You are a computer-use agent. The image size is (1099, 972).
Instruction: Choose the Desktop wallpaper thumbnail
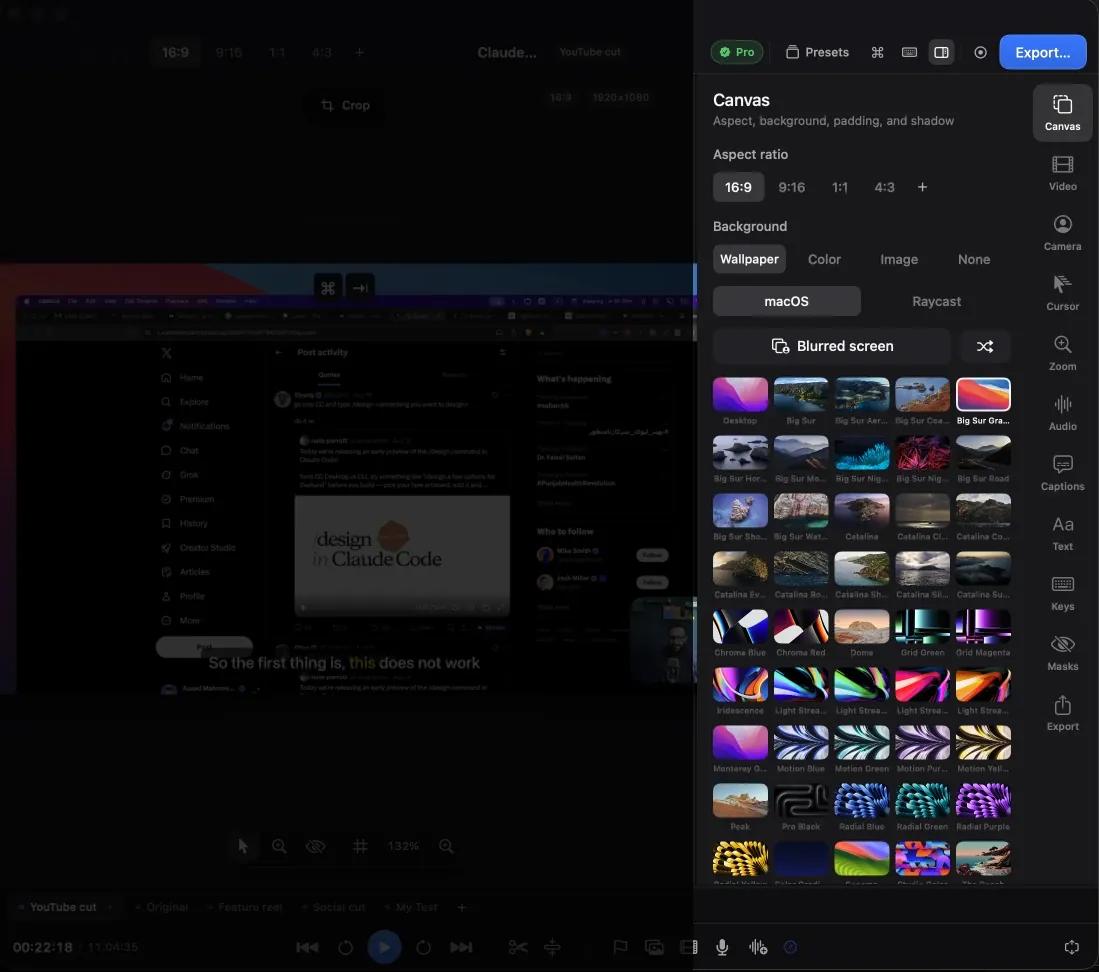[x=740, y=395]
